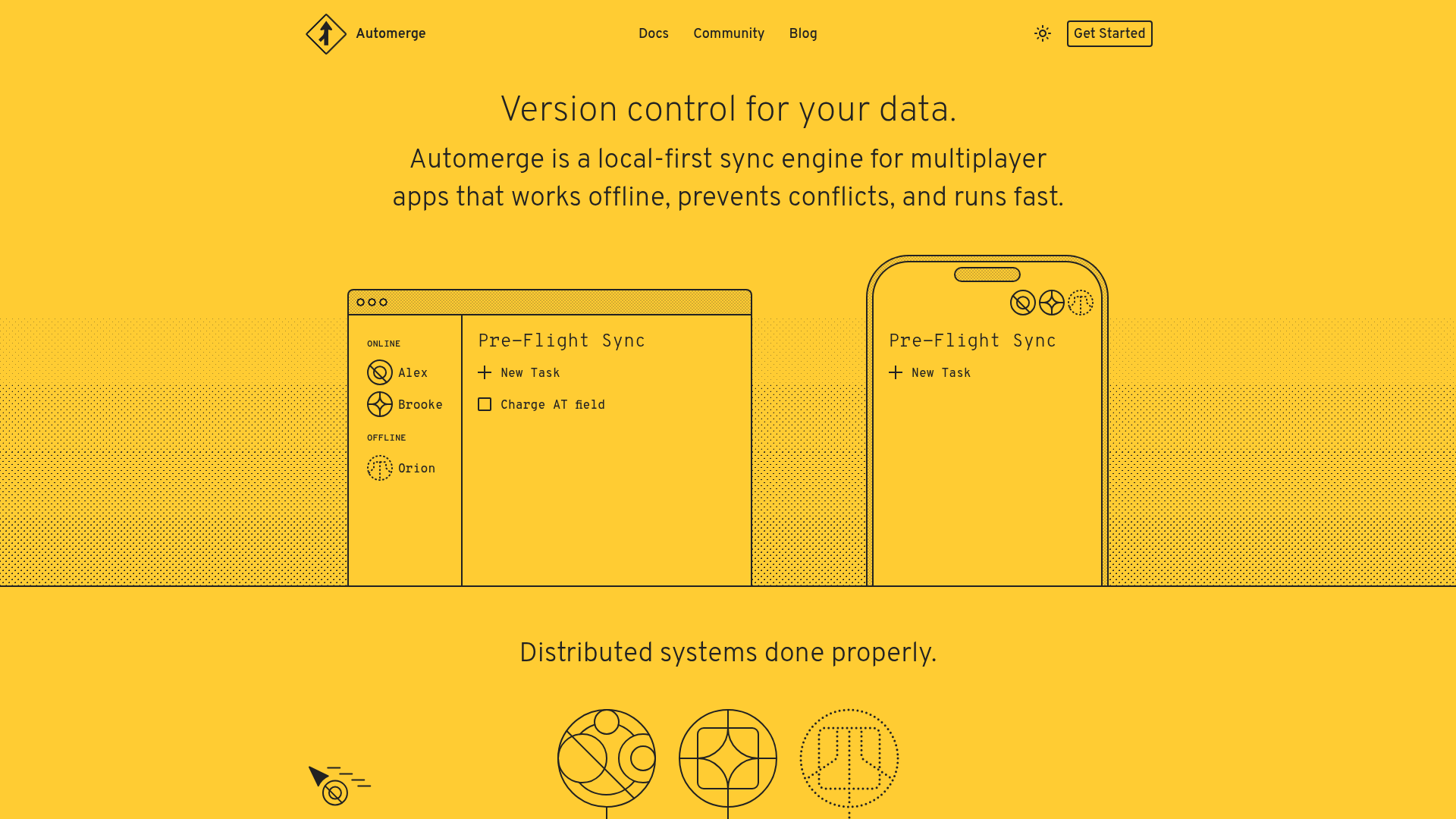
Task: Open the Community page link
Action: [729, 33]
